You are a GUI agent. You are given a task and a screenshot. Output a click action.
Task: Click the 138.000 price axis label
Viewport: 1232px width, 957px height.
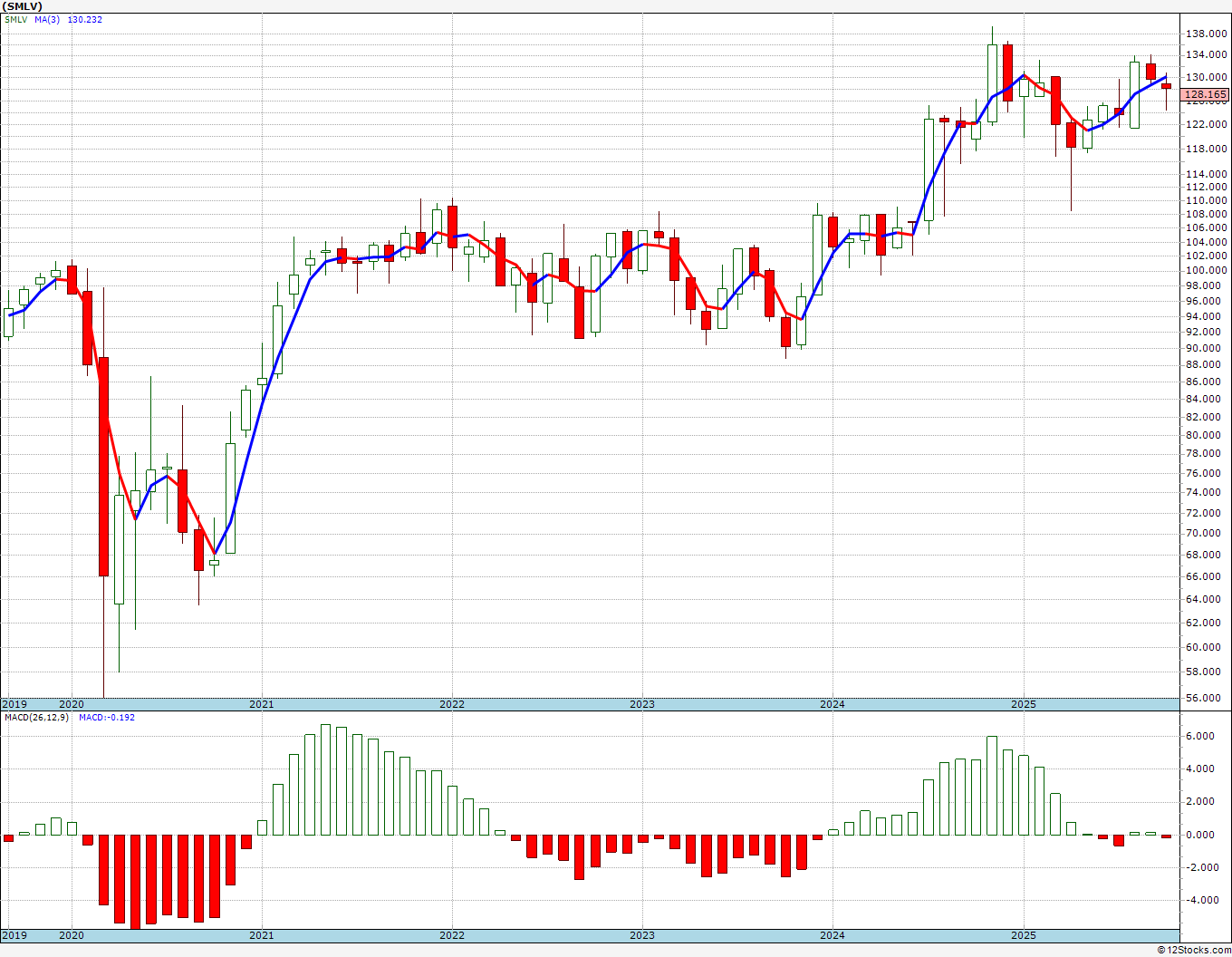tap(1206, 34)
